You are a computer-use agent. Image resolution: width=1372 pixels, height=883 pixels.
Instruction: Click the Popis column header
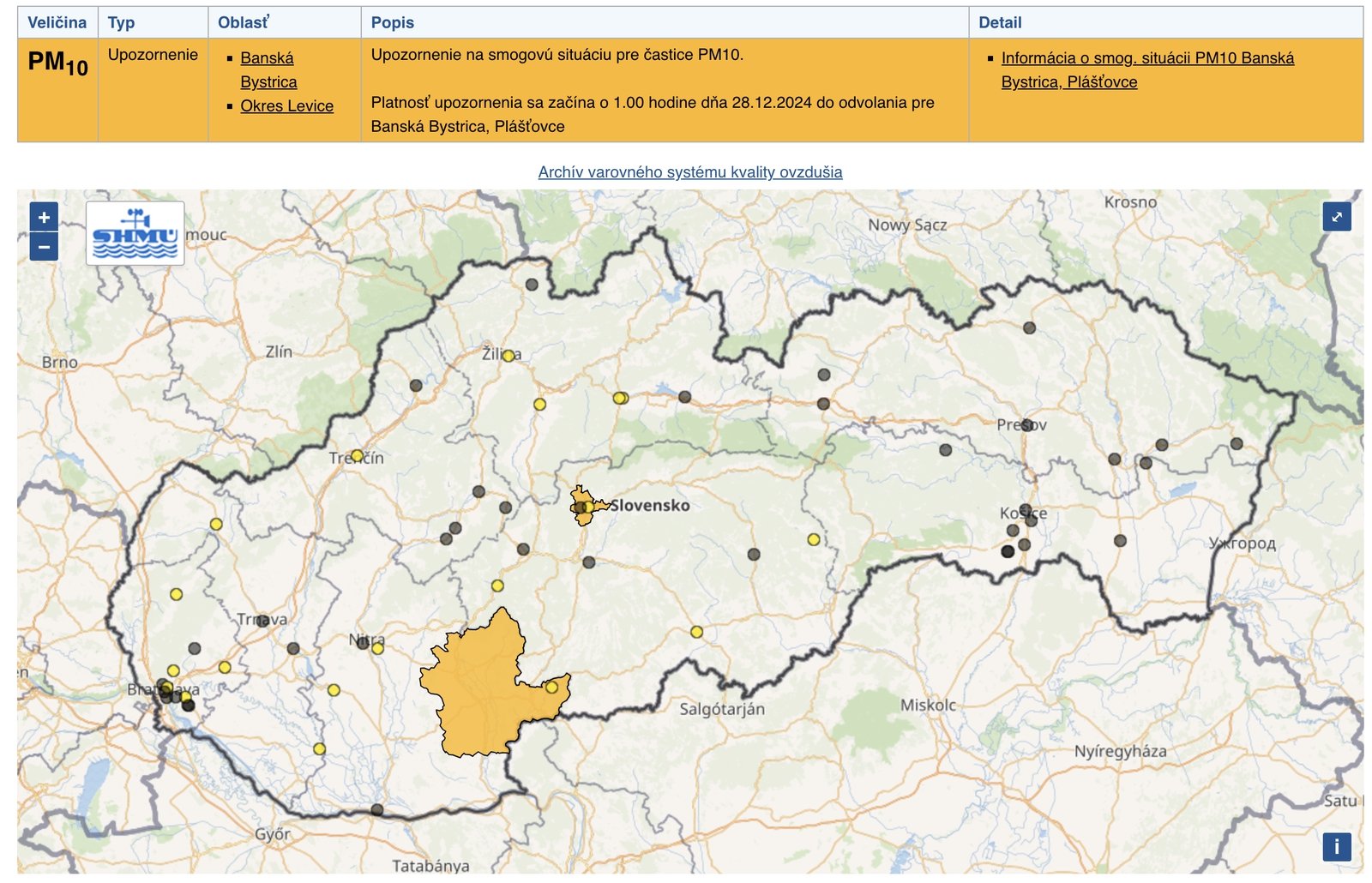[665, 22]
